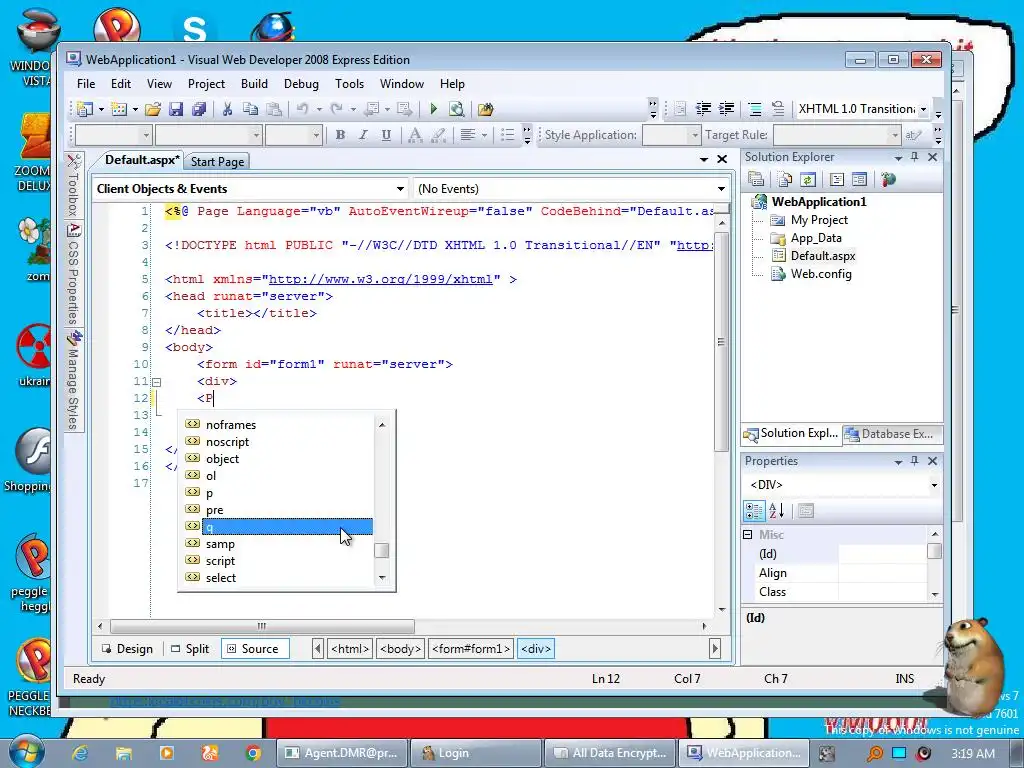Image resolution: width=1024 pixels, height=768 pixels.
Task: Click View Designer icon in Solution Explorer
Action: pos(859,179)
